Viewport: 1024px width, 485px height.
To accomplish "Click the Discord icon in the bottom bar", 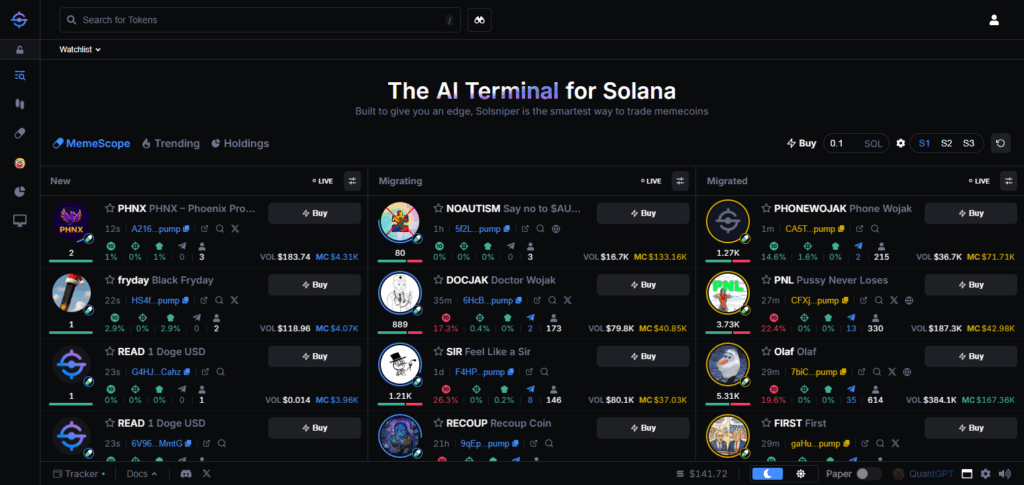I will 183,473.
